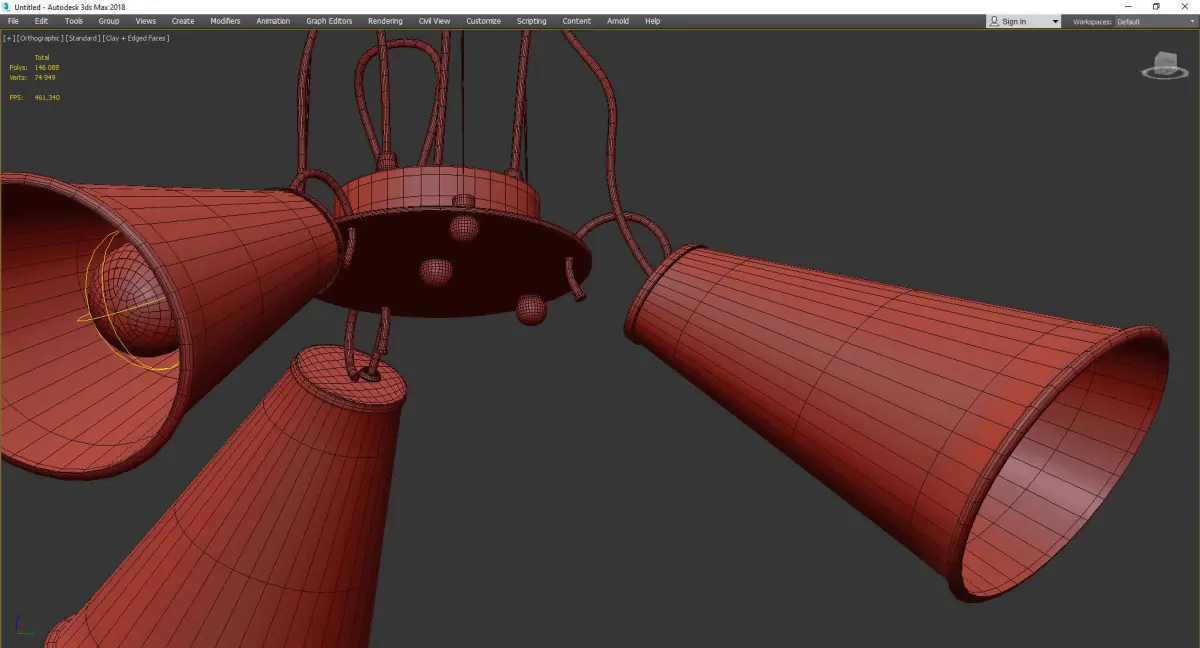Open the Arnold menu
1200x648 pixels.
coord(618,21)
